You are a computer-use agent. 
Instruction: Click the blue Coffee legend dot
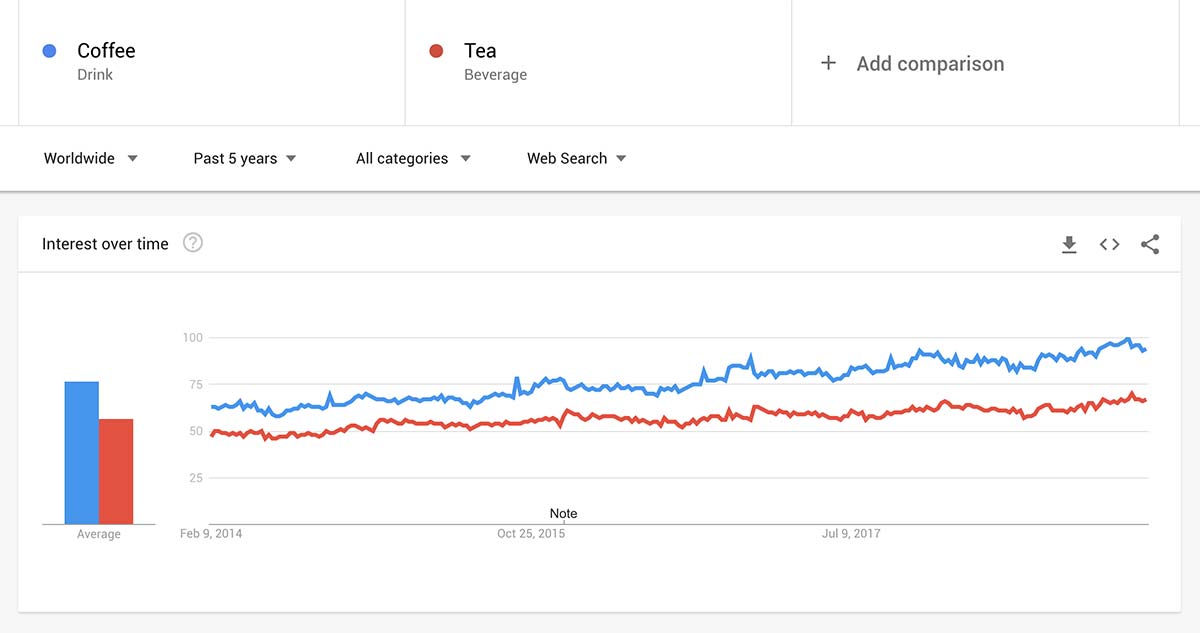[x=49, y=50]
